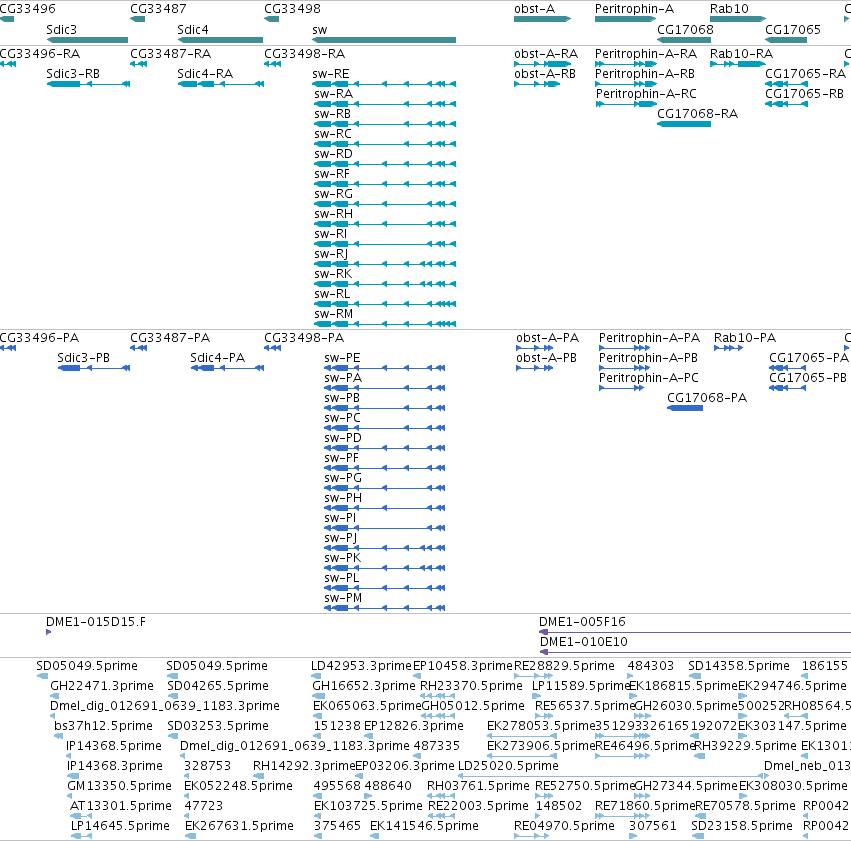Select EST label RH14292.3prime
The height and width of the screenshot is (841, 851).
coord(304,766)
